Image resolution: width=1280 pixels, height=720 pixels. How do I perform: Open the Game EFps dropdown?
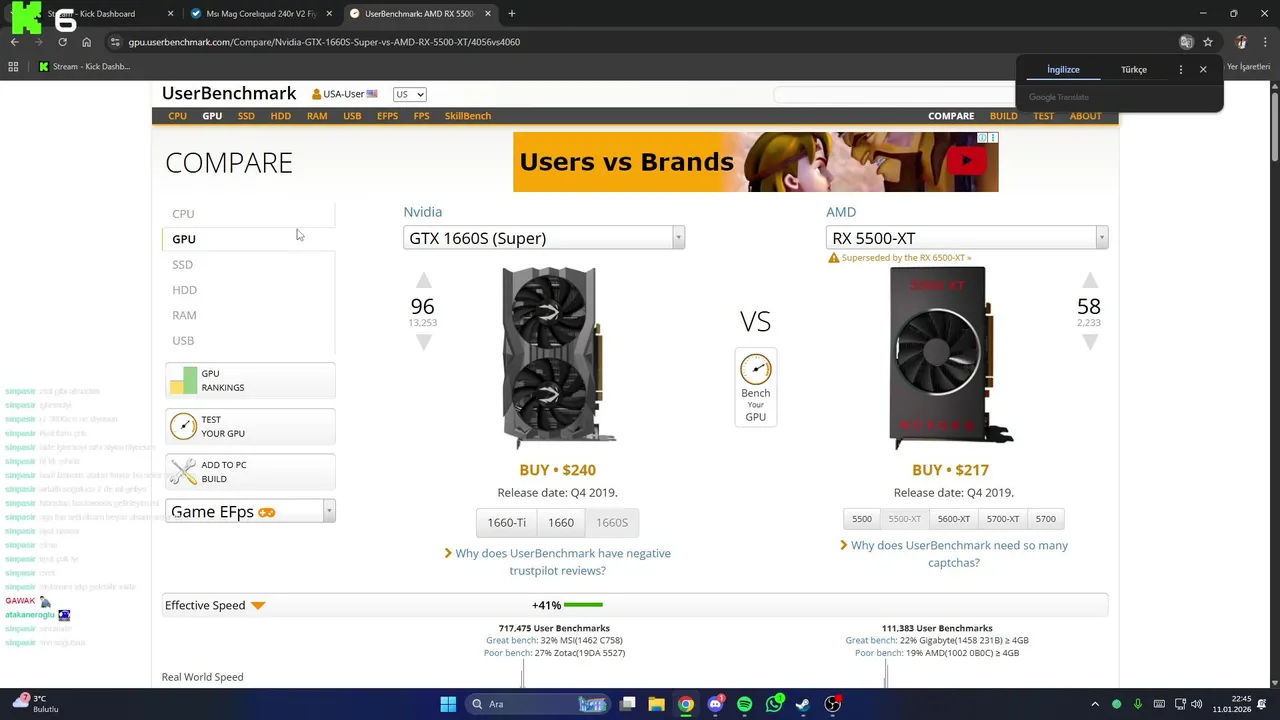click(250, 511)
